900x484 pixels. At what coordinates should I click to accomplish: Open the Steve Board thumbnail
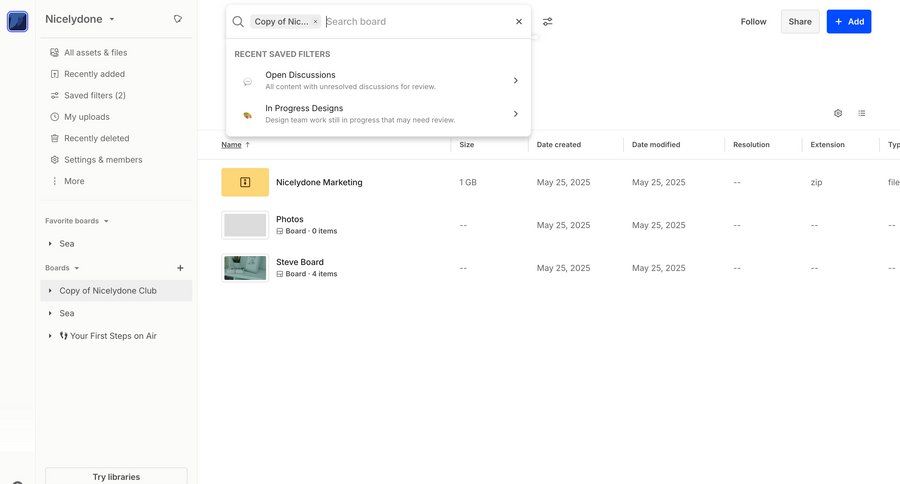click(x=245, y=268)
